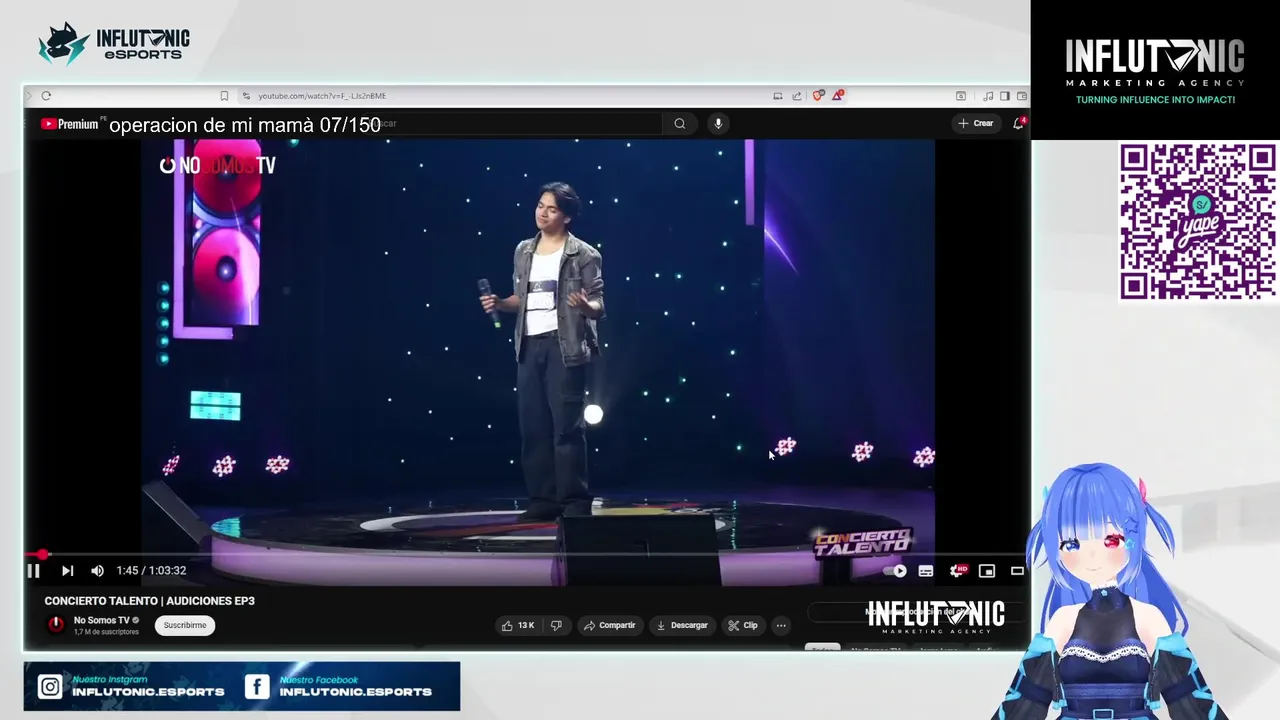
Task: Switch to miniplayer mode
Action: pyautogui.click(x=987, y=571)
